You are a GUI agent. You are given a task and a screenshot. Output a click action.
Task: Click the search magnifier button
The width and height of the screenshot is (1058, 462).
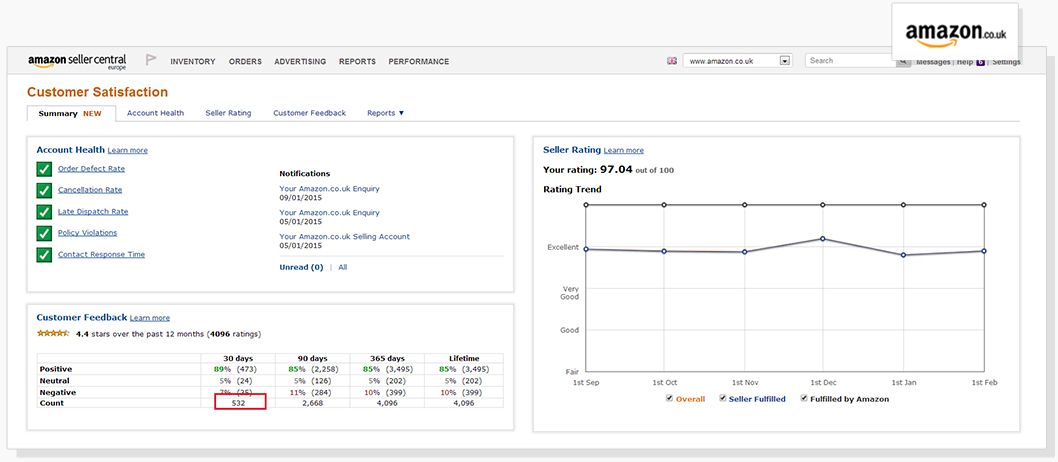pos(903,61)
